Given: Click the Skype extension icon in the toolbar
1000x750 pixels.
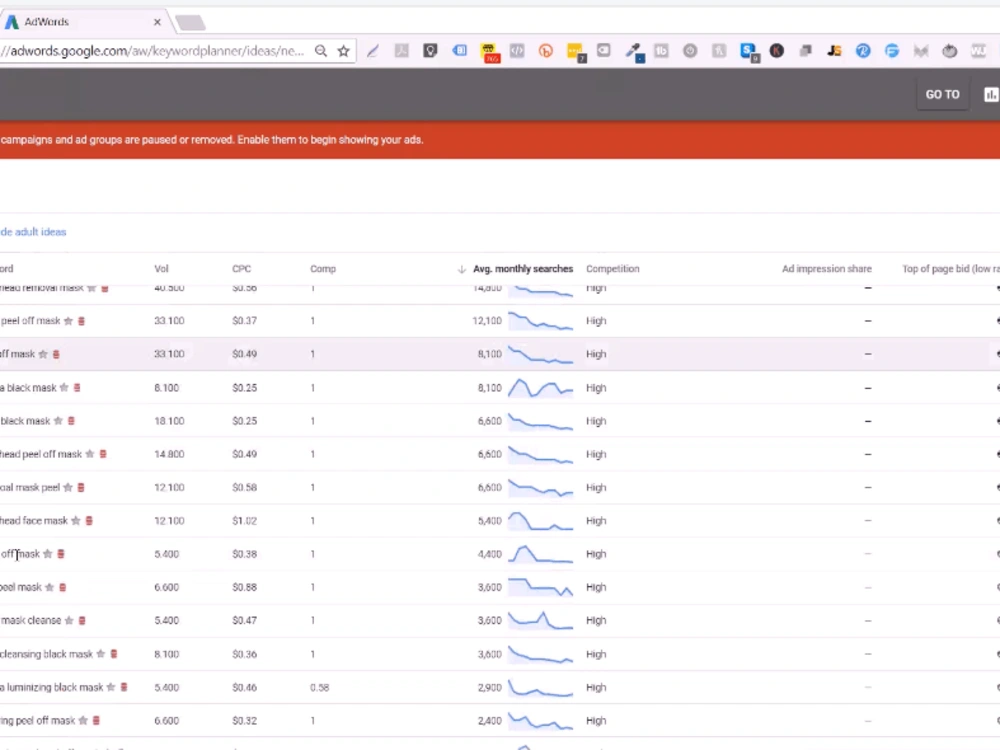Looking at the screenshot, I should click(x=749, y=52).
